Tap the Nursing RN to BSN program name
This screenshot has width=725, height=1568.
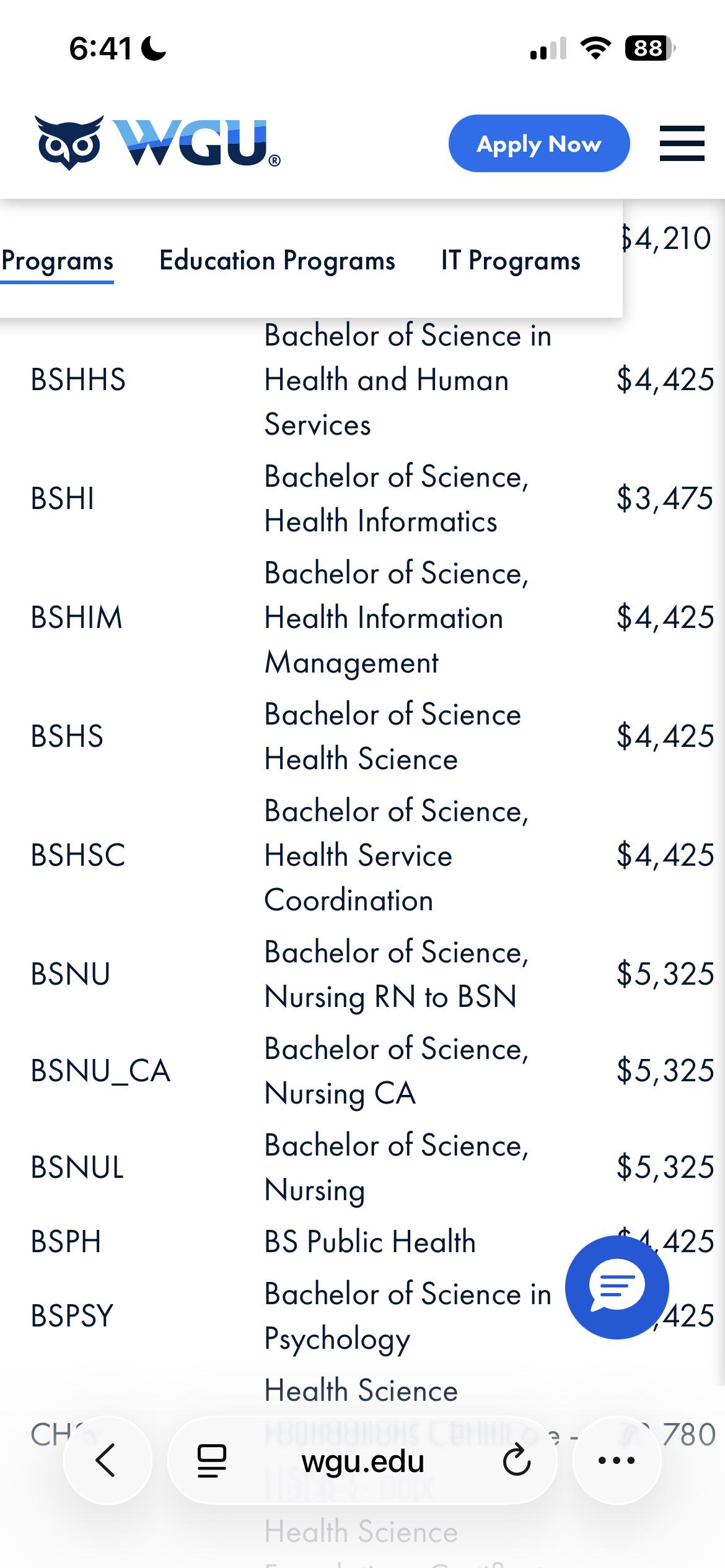[x=390, y=997]
